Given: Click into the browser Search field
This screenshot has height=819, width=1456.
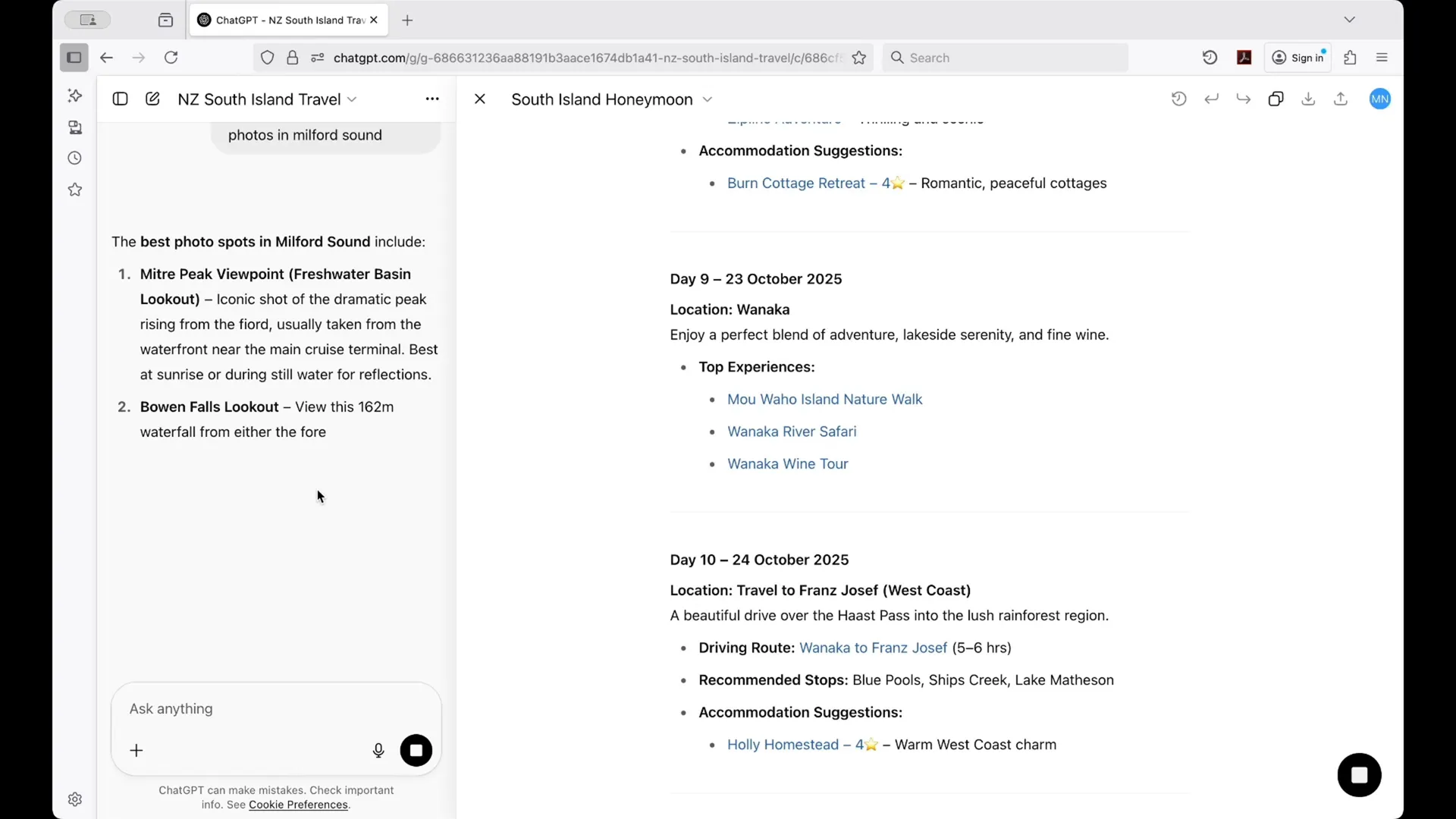Looking at the screenshot, I should coord(1006,58).
